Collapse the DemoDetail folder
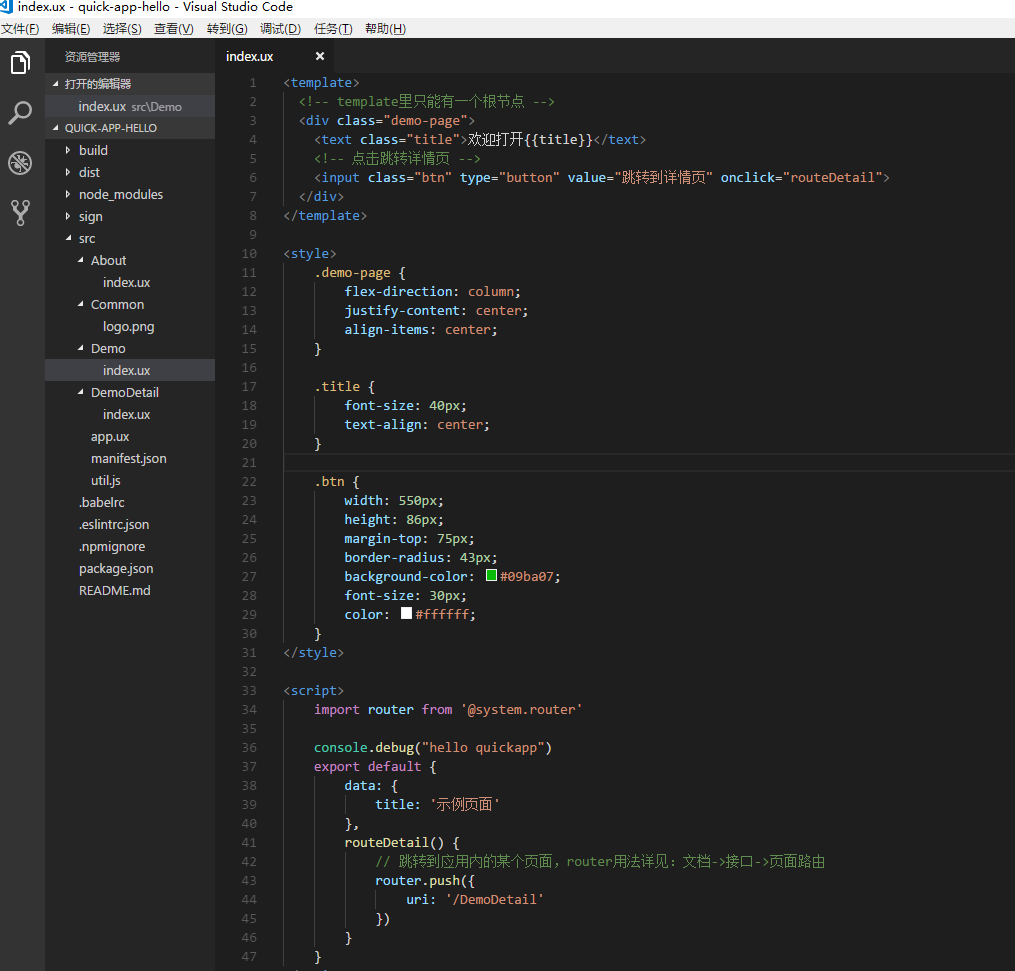 [x=129, y=392]
